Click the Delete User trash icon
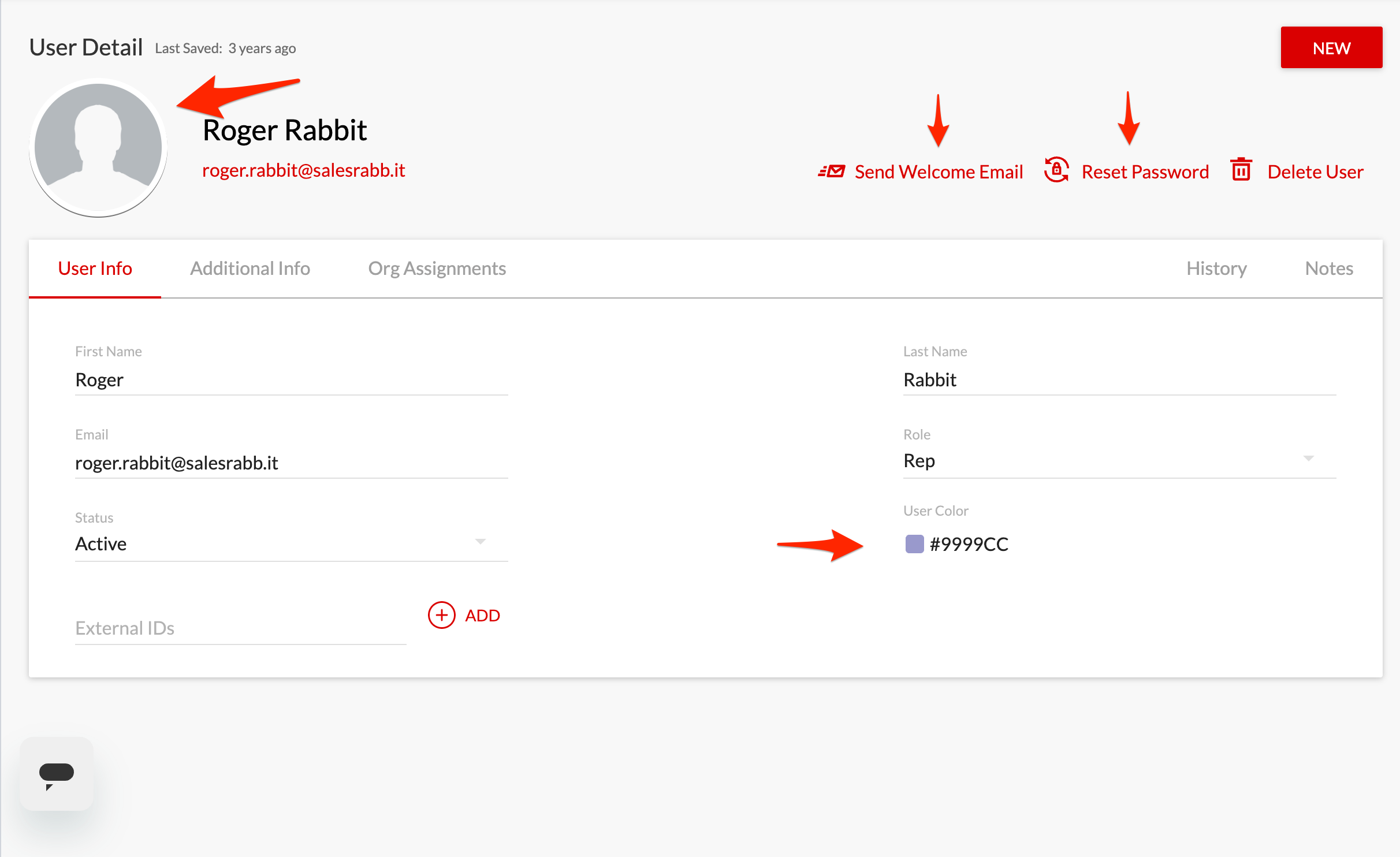The image size is (1400, 857). coord(1240,170)
